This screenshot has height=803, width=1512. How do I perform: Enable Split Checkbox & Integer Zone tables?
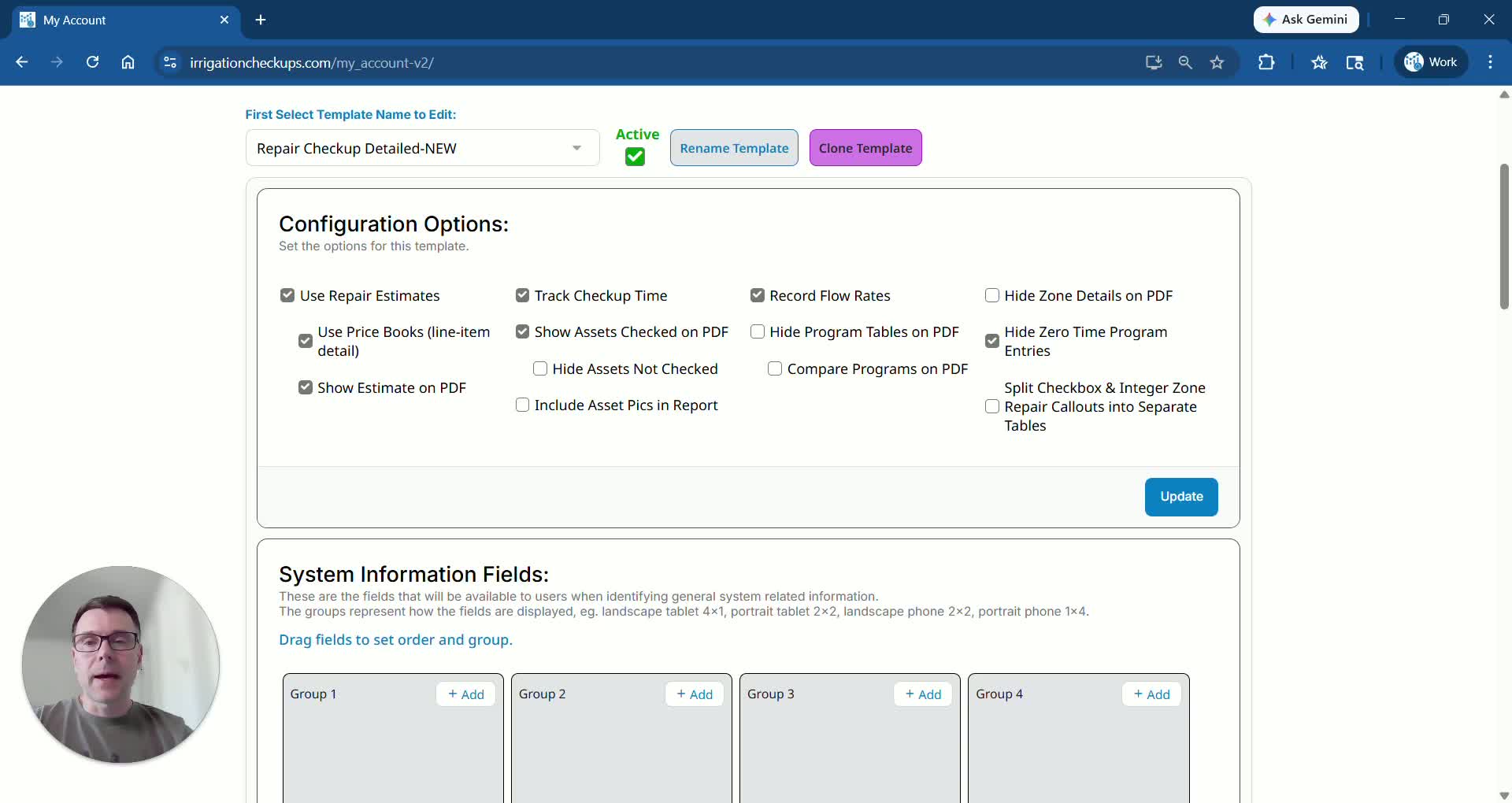[x=992, y=406]
